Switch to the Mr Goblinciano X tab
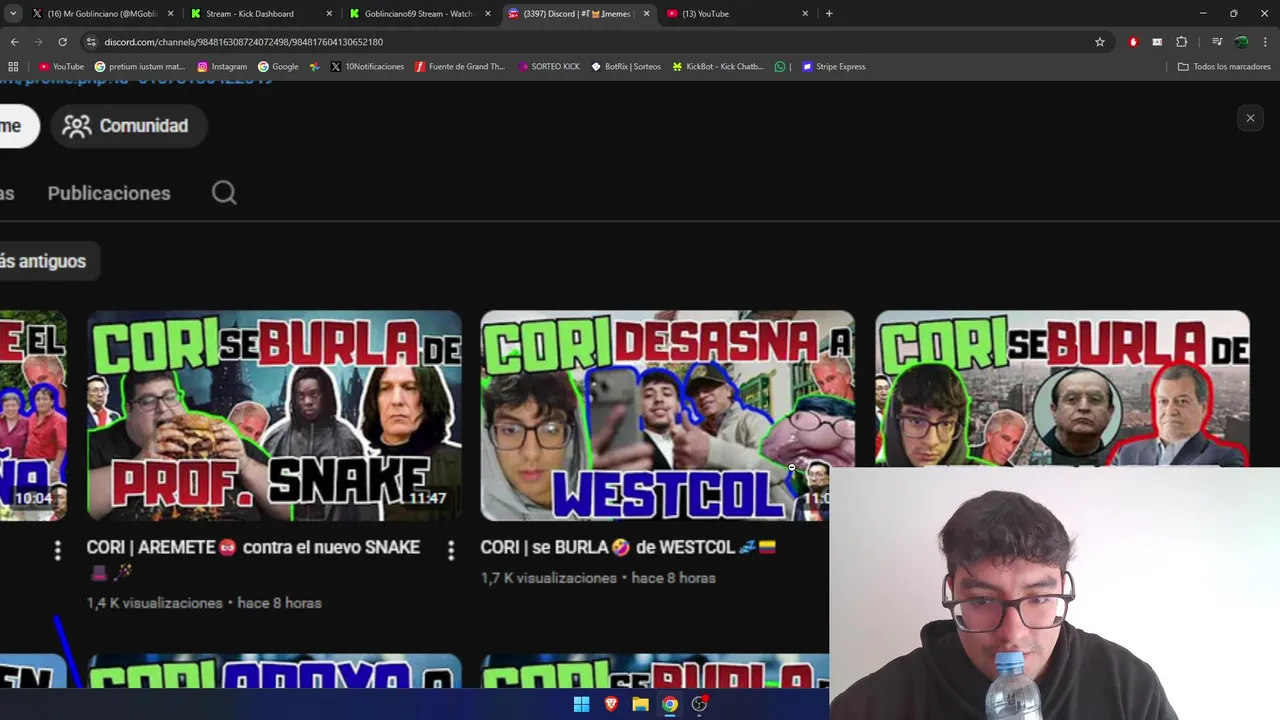Viewport: 1280px width, 720px height. coord(102,14)
